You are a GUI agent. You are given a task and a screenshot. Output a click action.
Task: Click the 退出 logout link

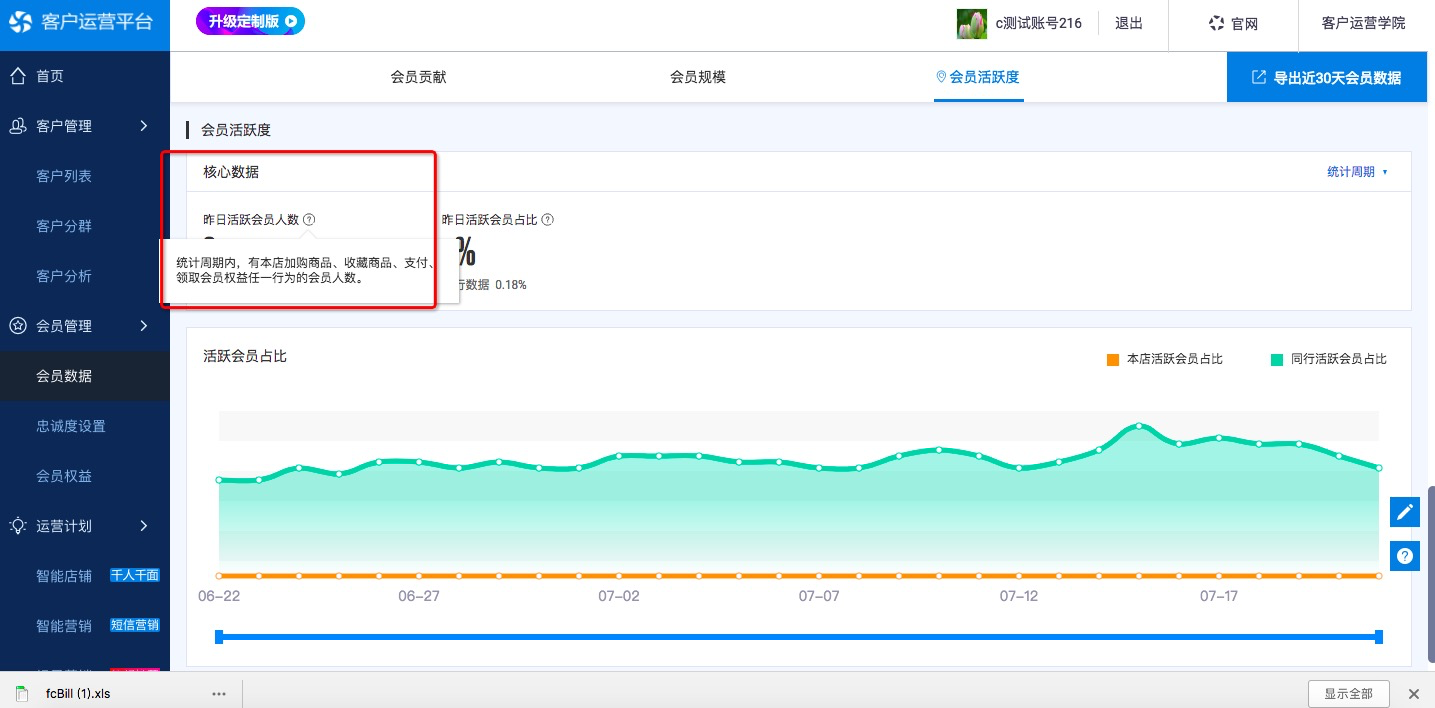click(x=1129, y=23)
